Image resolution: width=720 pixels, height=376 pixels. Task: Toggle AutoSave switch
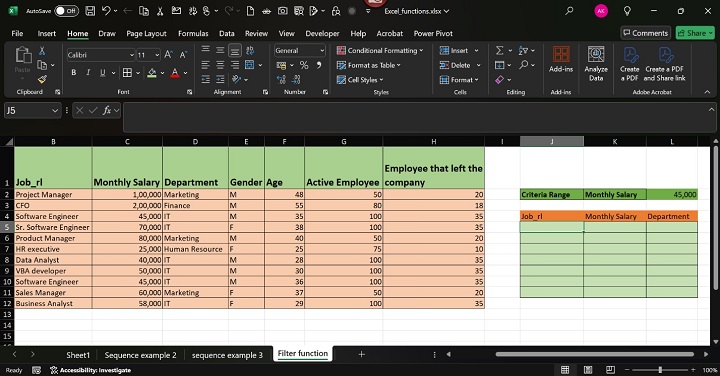point(66,11)
